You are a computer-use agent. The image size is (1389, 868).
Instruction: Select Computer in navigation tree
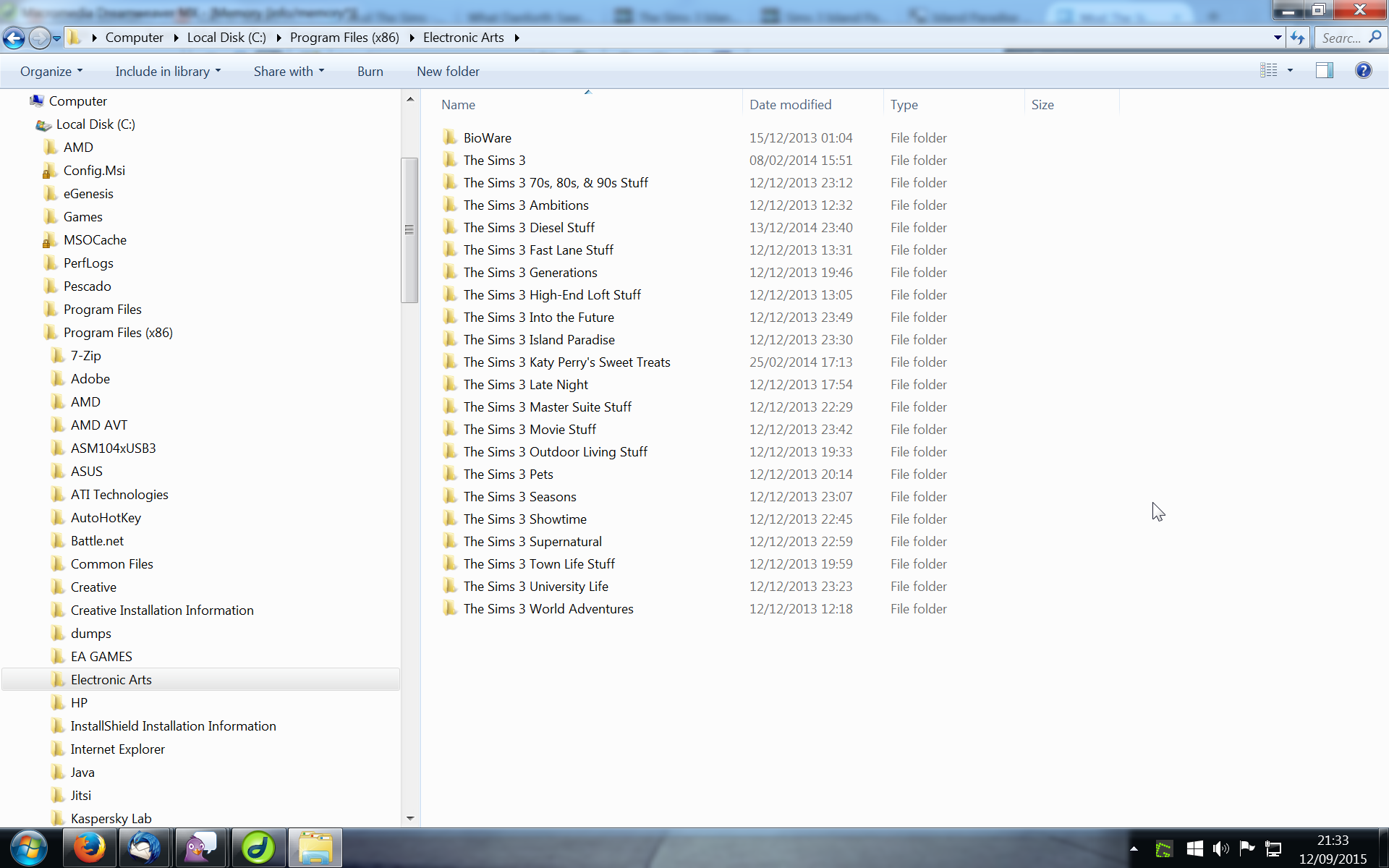[77, 101]
